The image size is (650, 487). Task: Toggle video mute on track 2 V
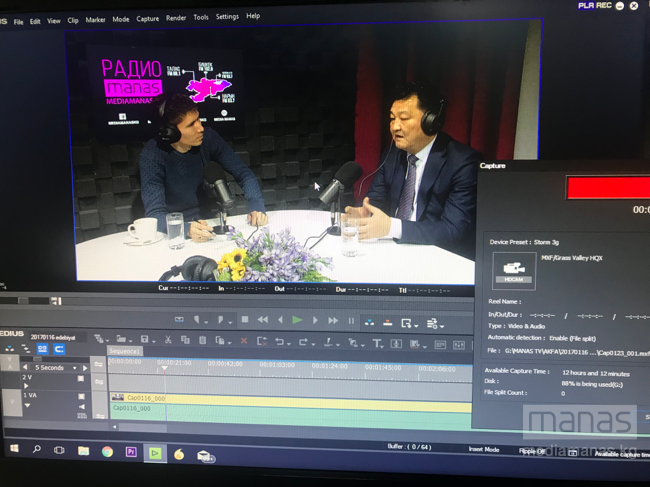[x=81, y=378]
